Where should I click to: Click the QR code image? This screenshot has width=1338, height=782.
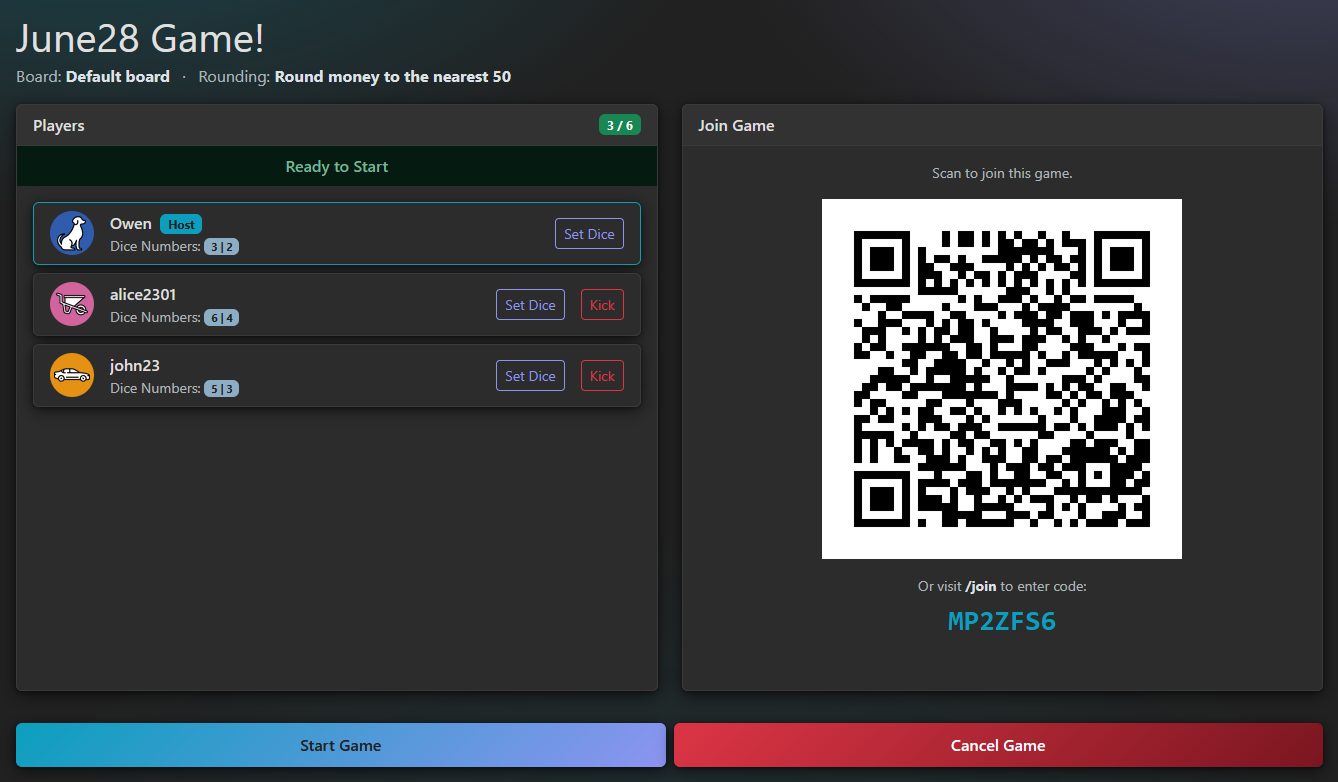point(1002,379)
